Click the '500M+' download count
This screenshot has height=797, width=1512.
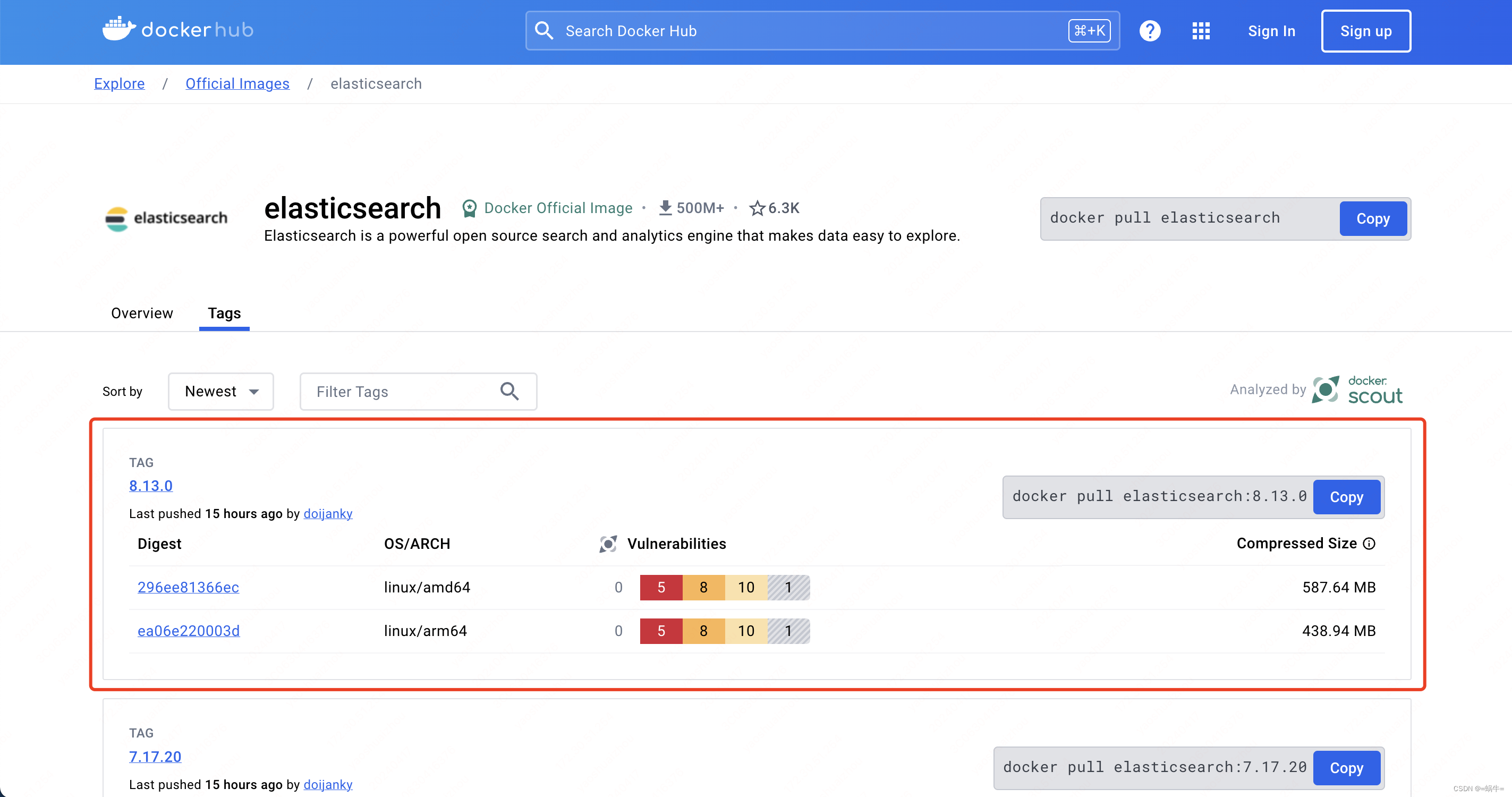[x=700, y=208]
